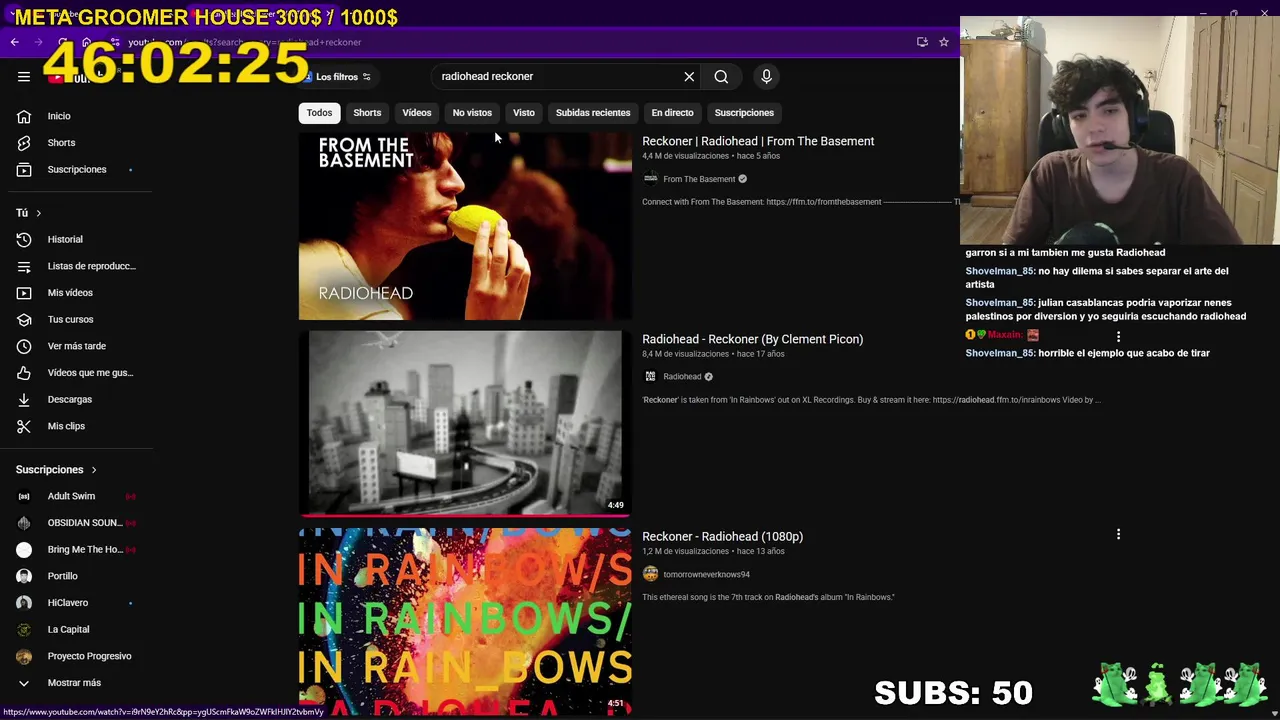Open the Radiohead channel name link
The height and width of the screenshot is (720, 1280).
(682, 377)
